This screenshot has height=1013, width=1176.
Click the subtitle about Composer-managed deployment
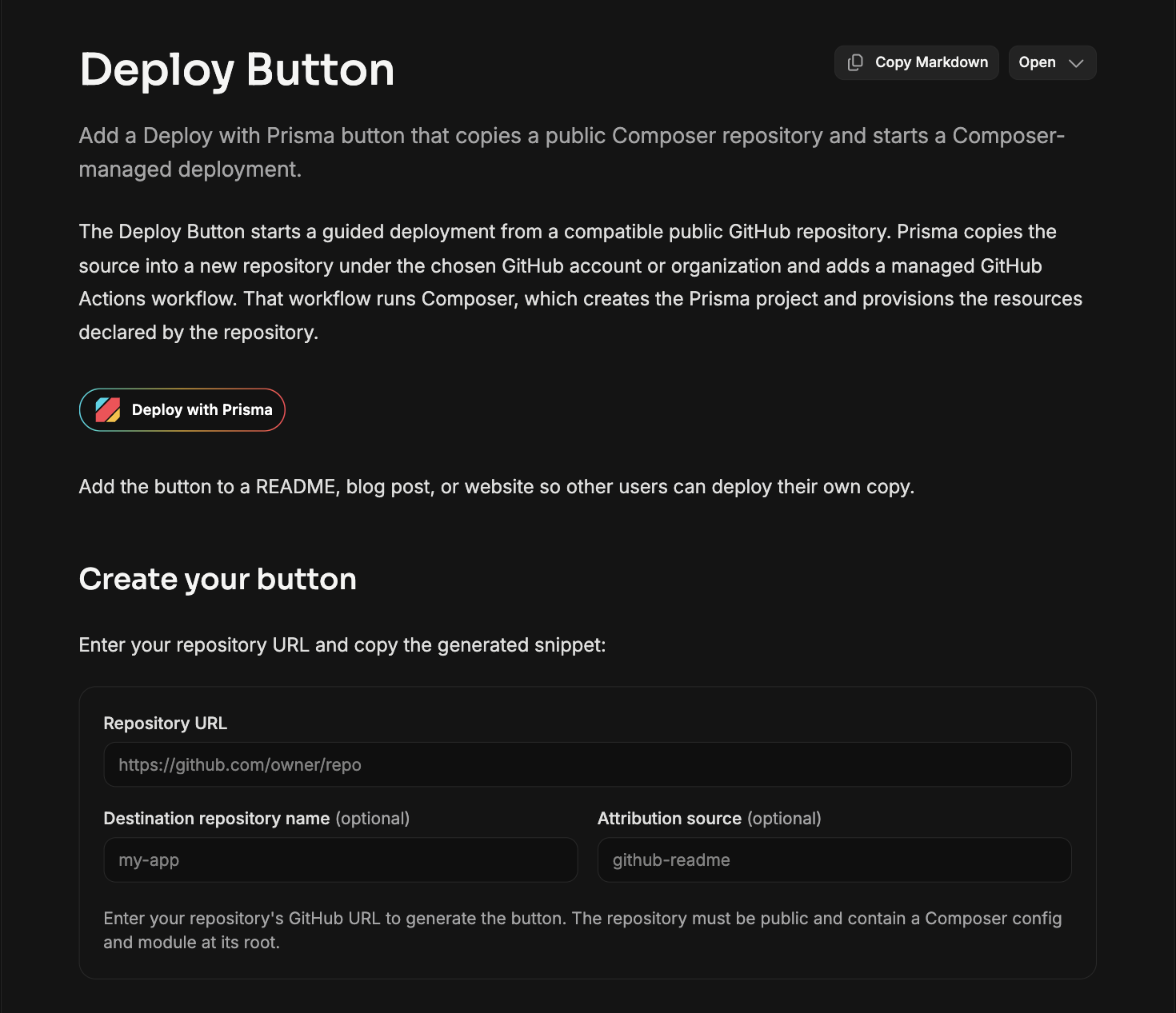tap(572, 152)
